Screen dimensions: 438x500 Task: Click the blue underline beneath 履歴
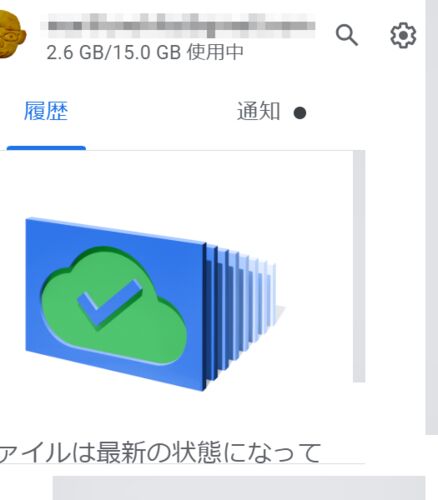tap(46, 148)
